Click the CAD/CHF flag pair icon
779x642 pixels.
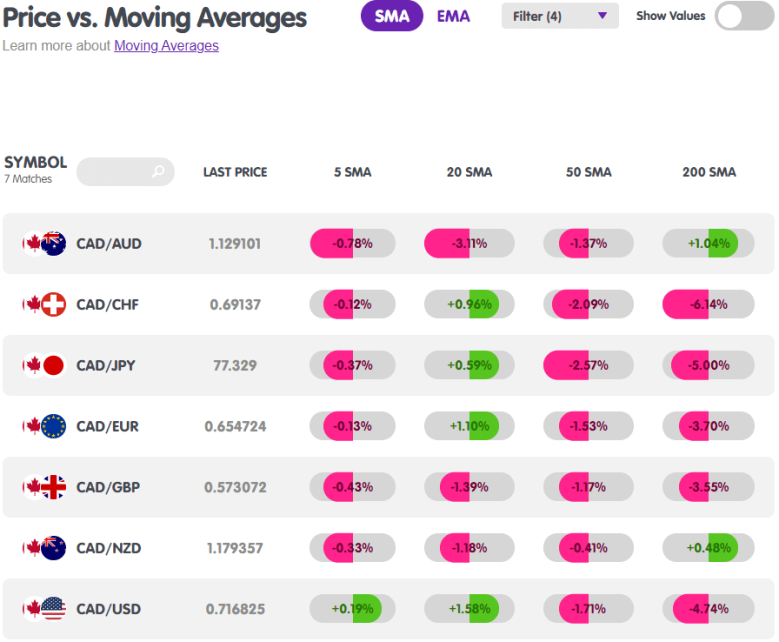tap(44, 304)
